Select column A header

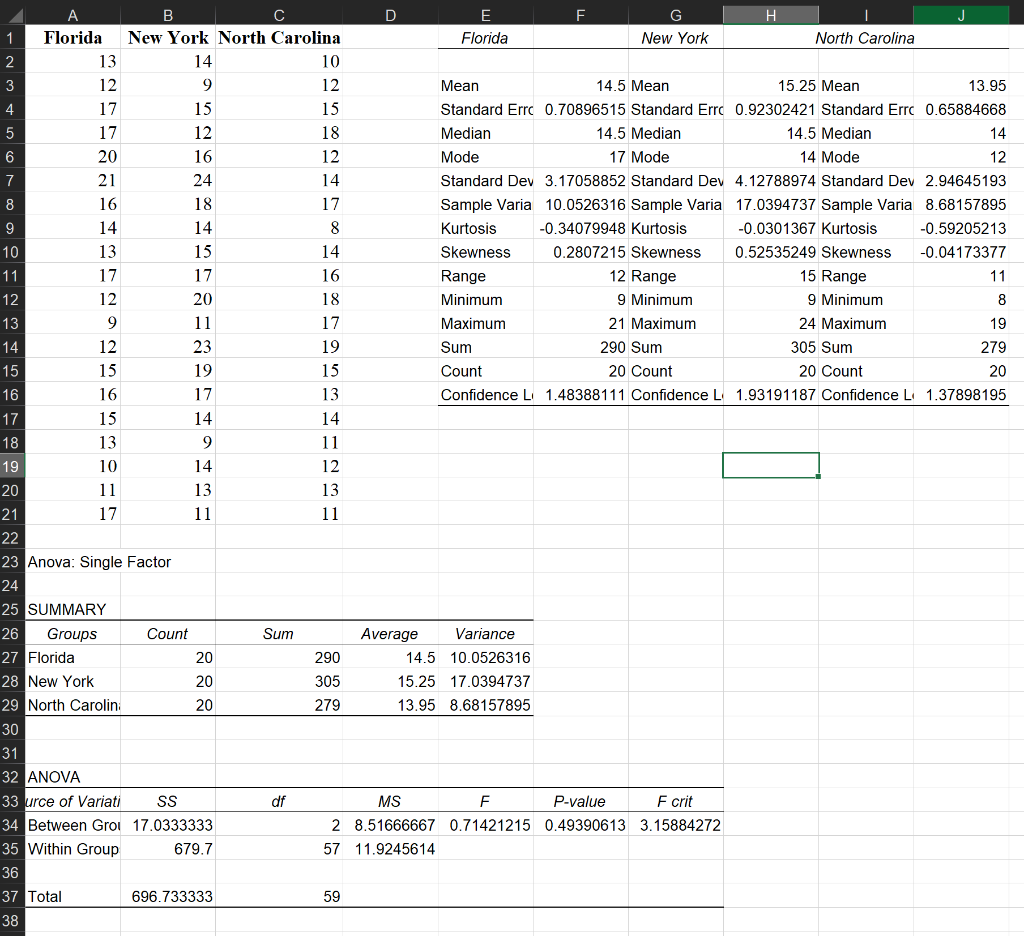tap(72, 15)
